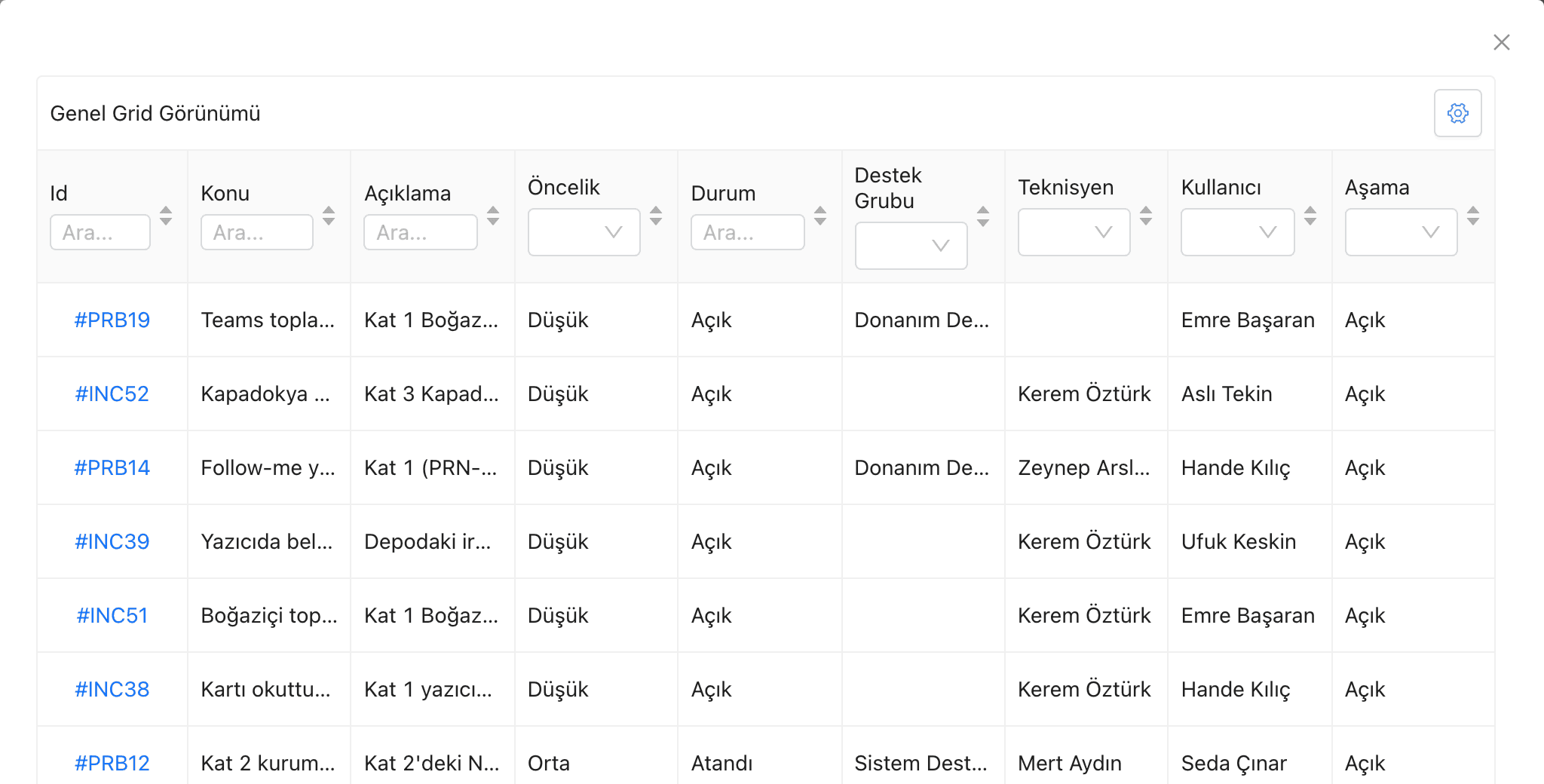Click 'Seda Çınar' user cell
The image size is (1544, 784).
pos(1250,755)
